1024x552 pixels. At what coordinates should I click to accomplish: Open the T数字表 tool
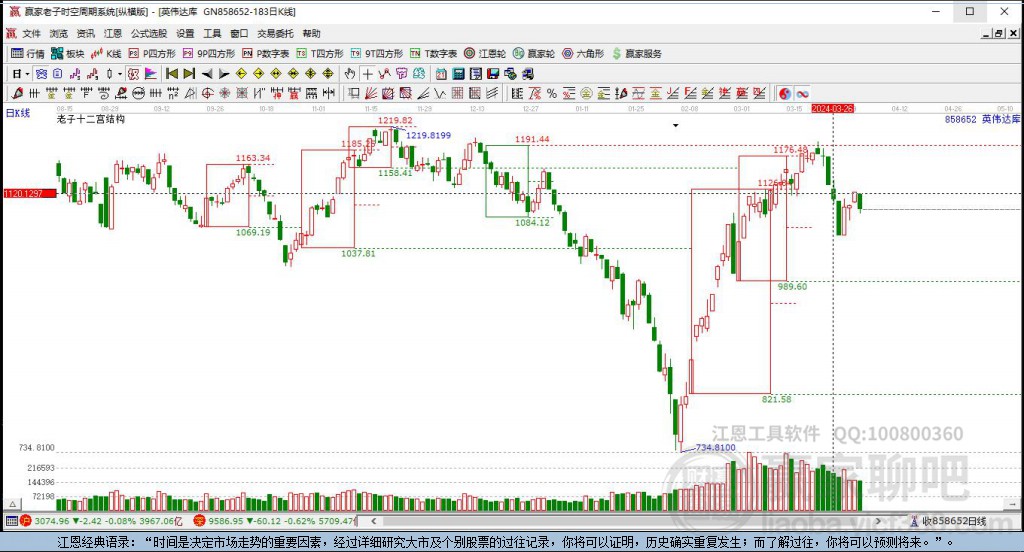tap(434, 54)
